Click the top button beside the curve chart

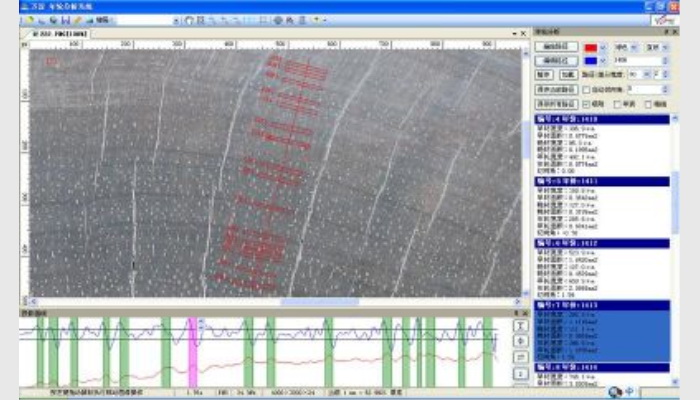(x=520, y=326)
